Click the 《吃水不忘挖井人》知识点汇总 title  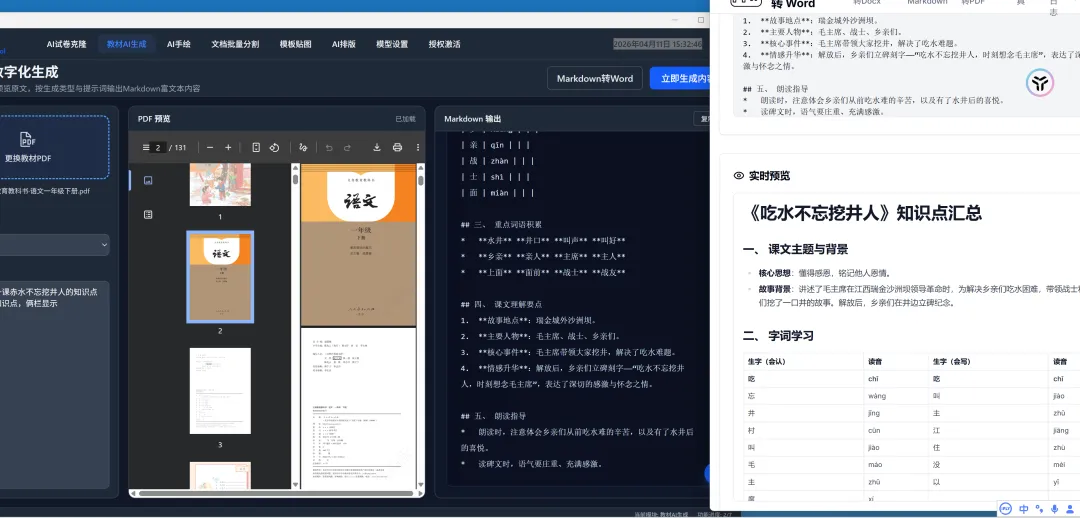[x=864, y=213]
